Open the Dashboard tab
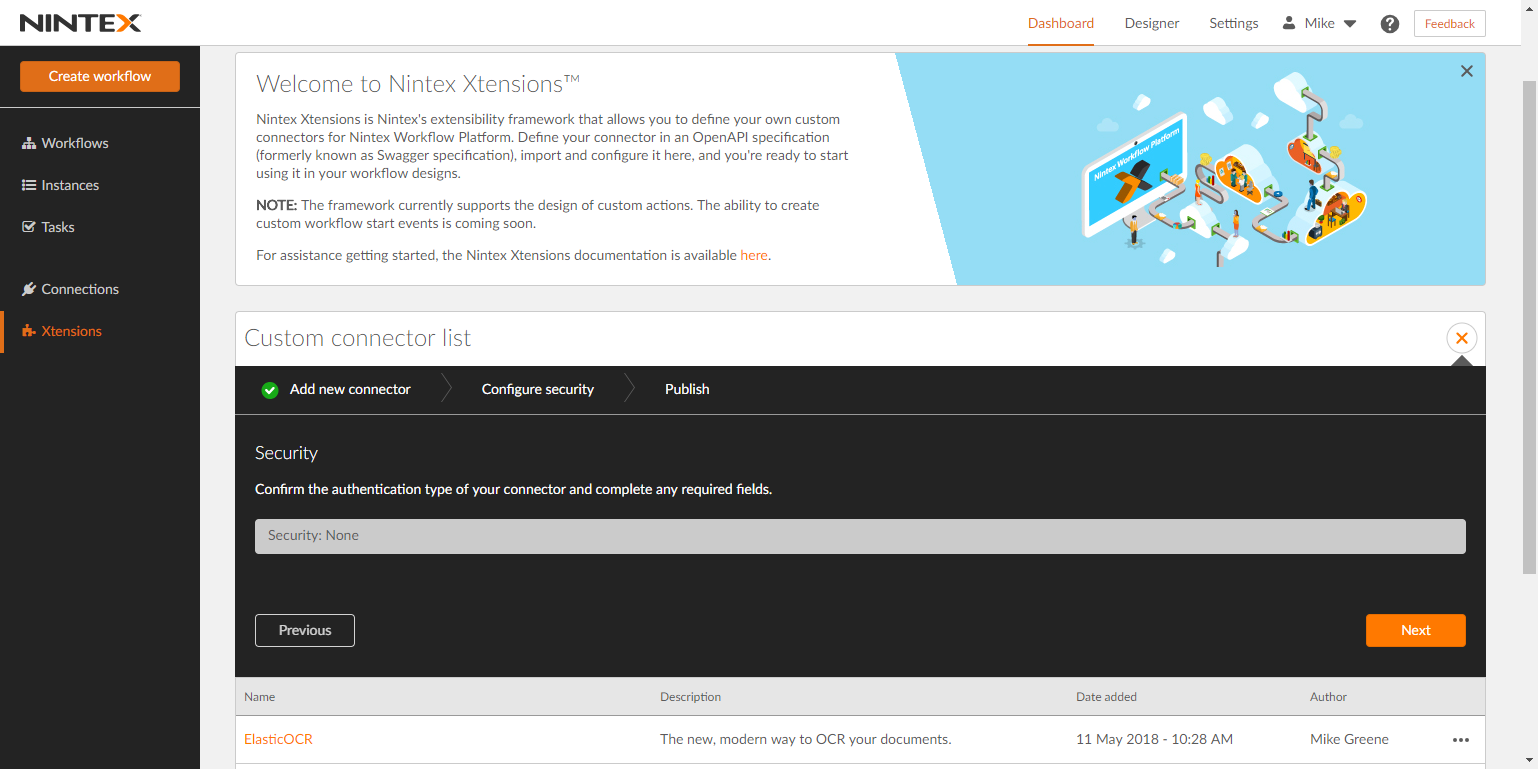 (x=1061, y=23)
